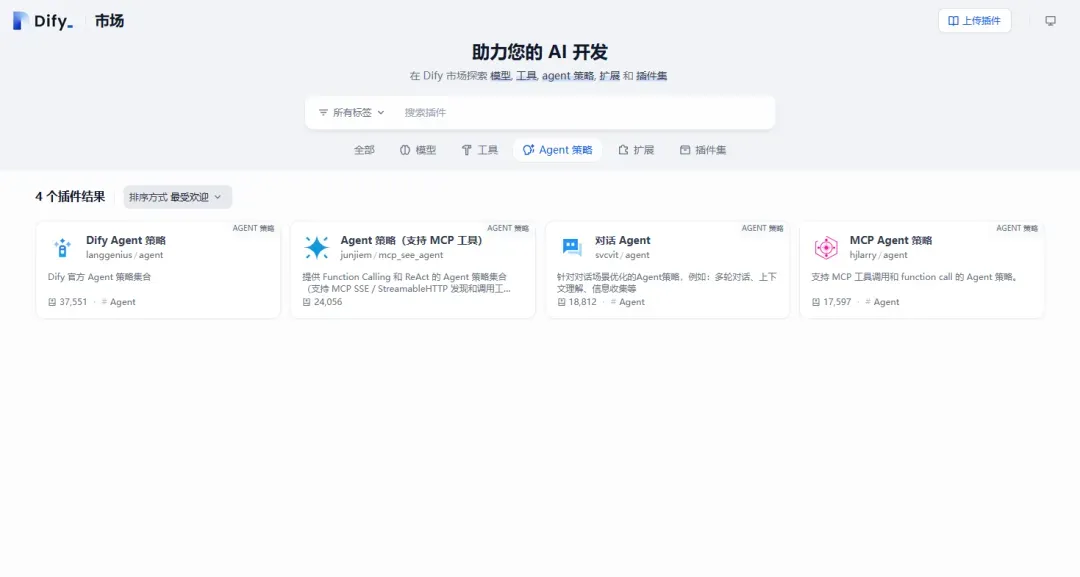Open the blue star mcp_see_agent icon
This screenshot has height=577, width=1080.
(x=317, y=247)
